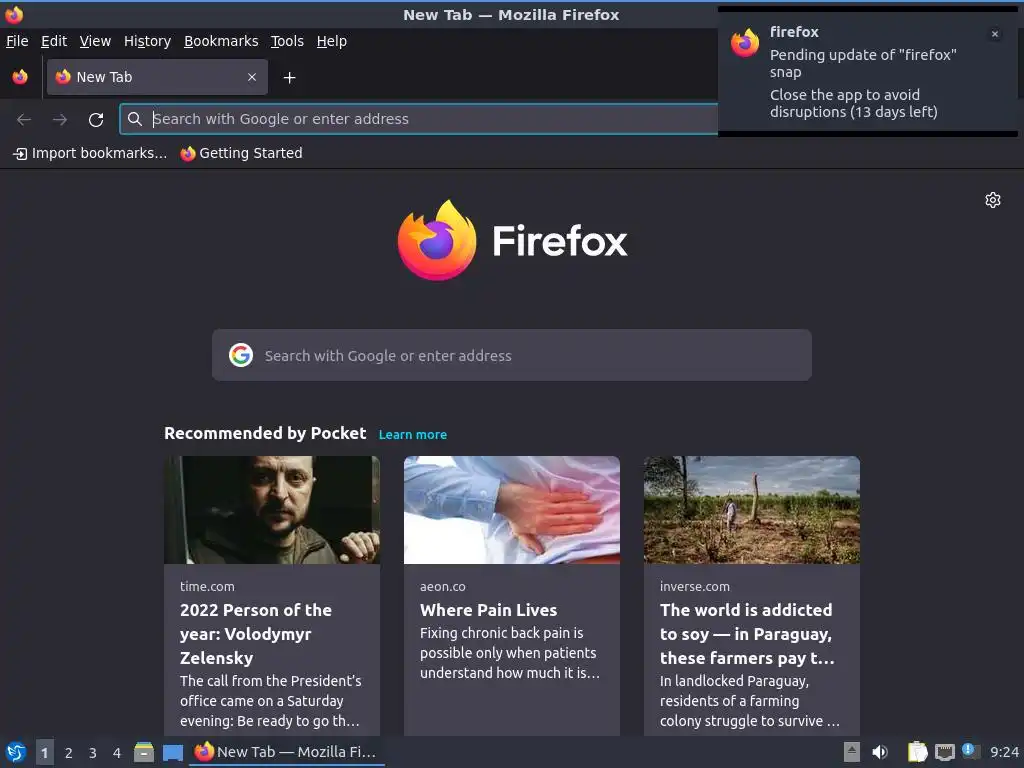This screenshot has height=768, width=1024.
Task: Switch to workspace 4
Action: (117, 753)
